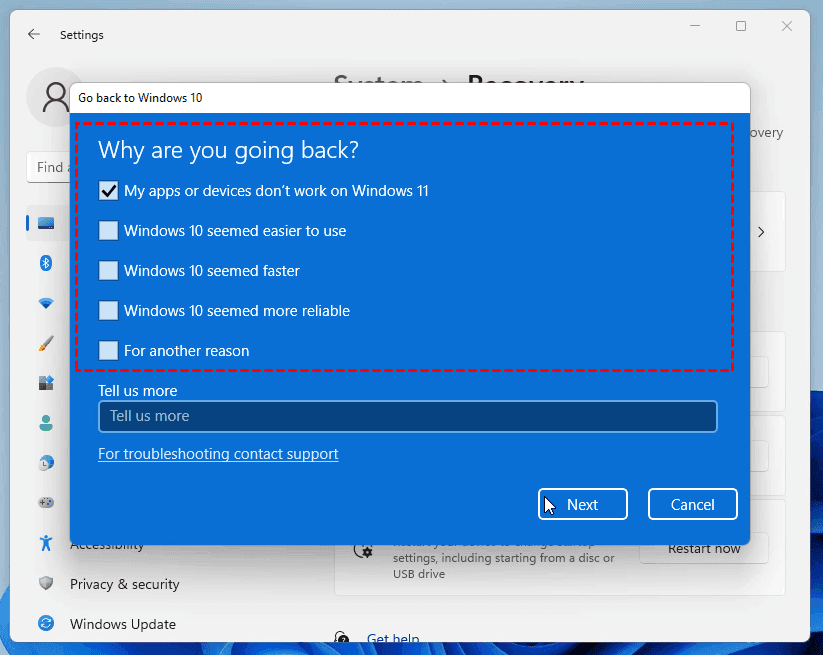Click the user profile avatar in Settings
823x655 pixels.
(48, 97)
